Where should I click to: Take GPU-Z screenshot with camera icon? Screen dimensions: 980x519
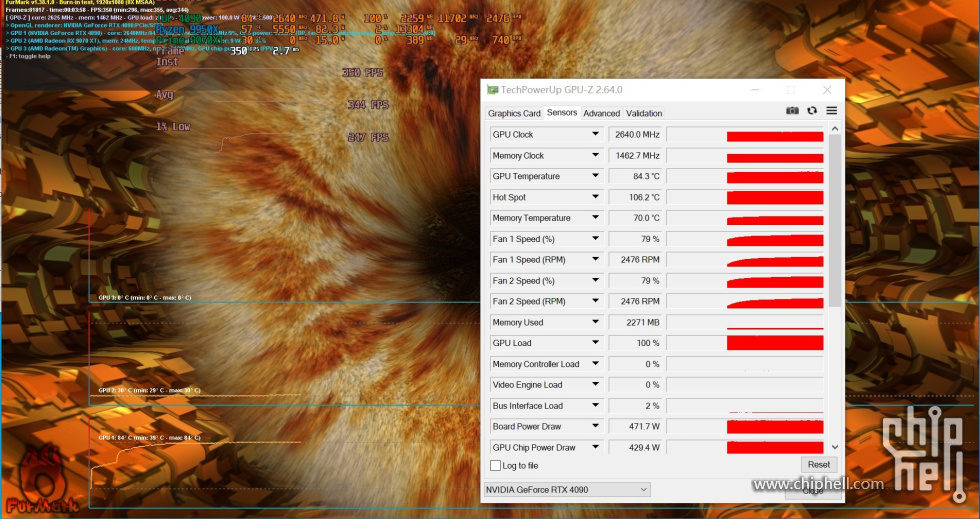pos(792,111)
